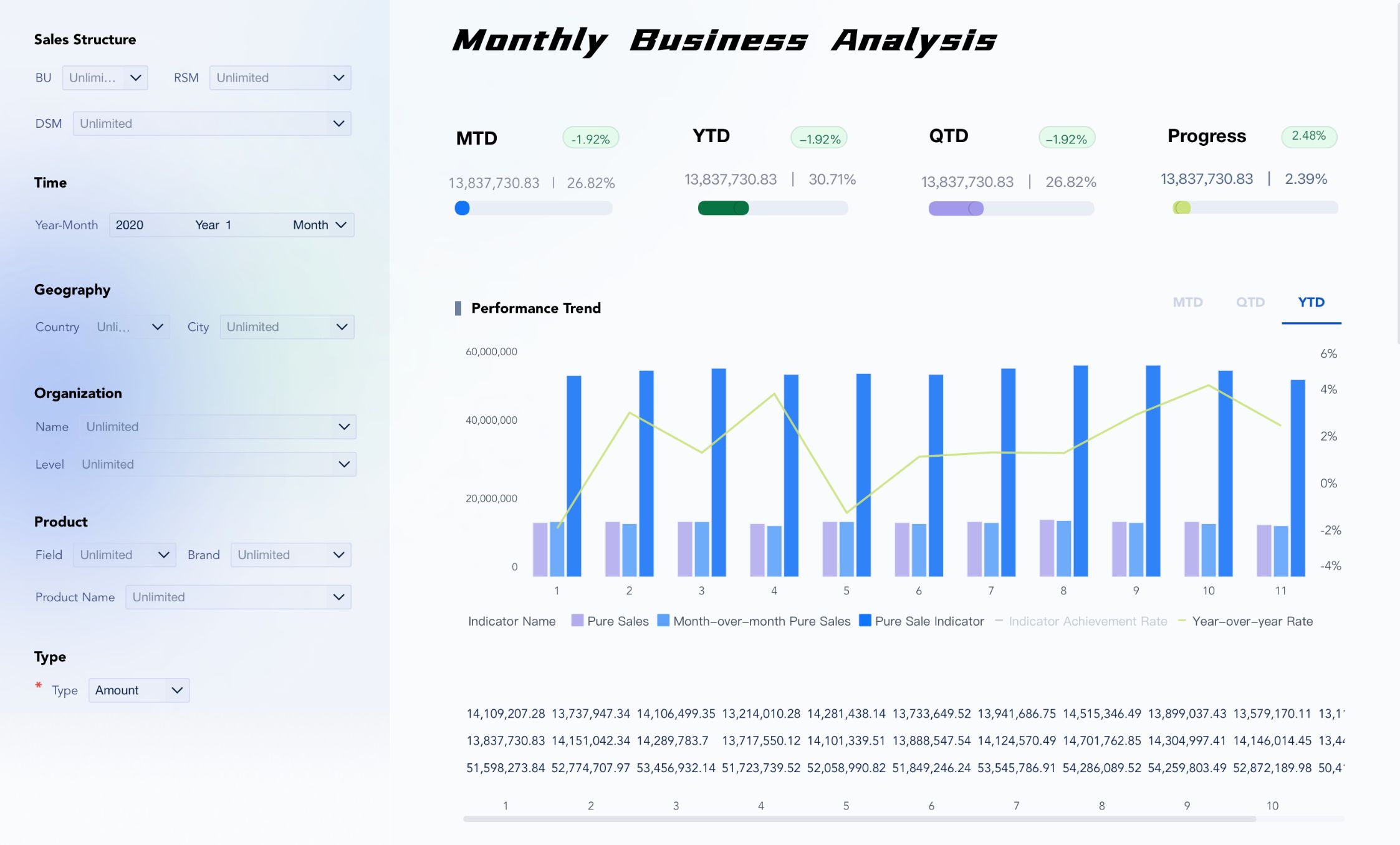This screenshot has width=1400, height=845.
Task: Click the table horizontal scrollbar
Action: pos(859,819)
